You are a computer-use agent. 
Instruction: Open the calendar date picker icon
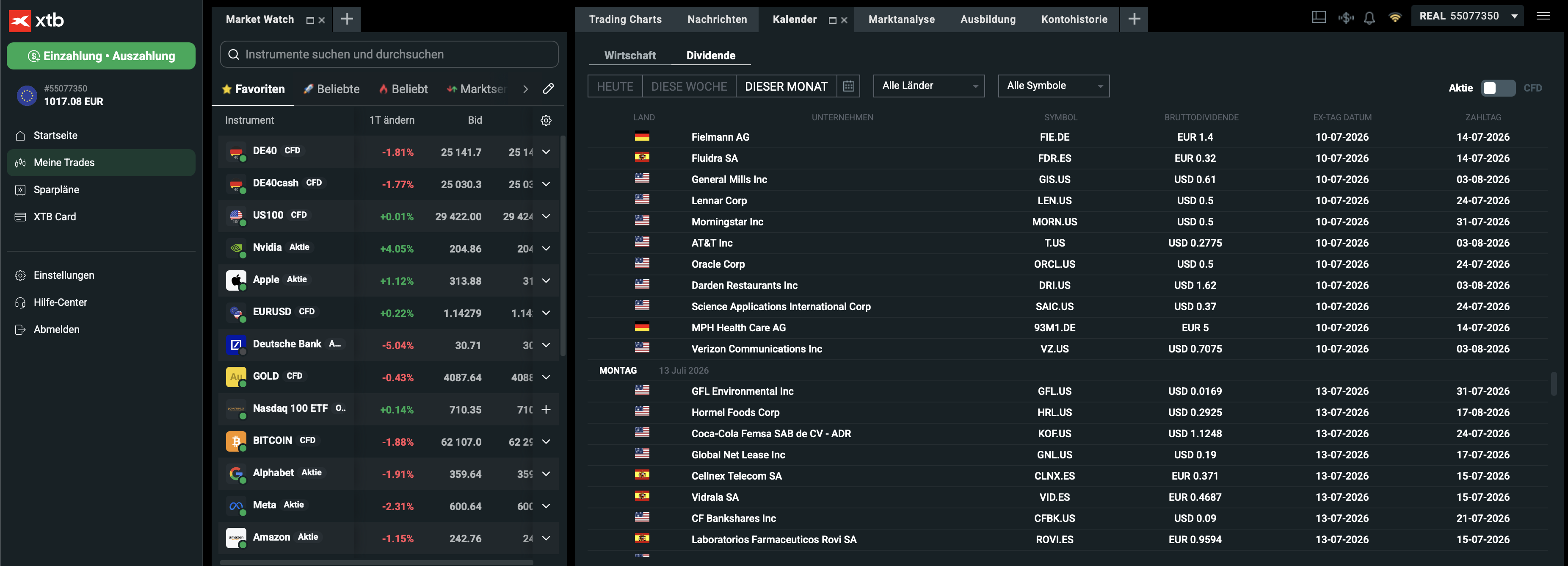(848, 86)
